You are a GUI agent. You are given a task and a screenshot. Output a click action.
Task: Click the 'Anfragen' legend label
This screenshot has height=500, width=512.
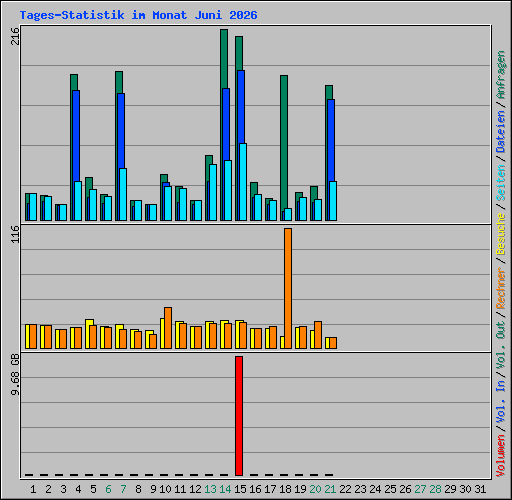[x=501, y=75]
